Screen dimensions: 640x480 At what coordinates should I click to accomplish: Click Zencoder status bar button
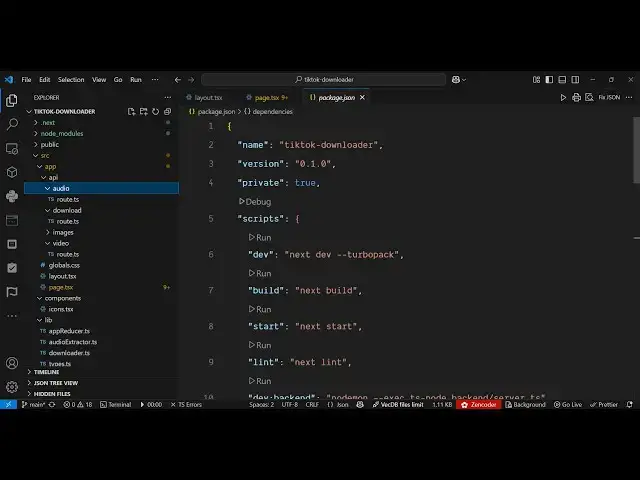tap(478, 404)
